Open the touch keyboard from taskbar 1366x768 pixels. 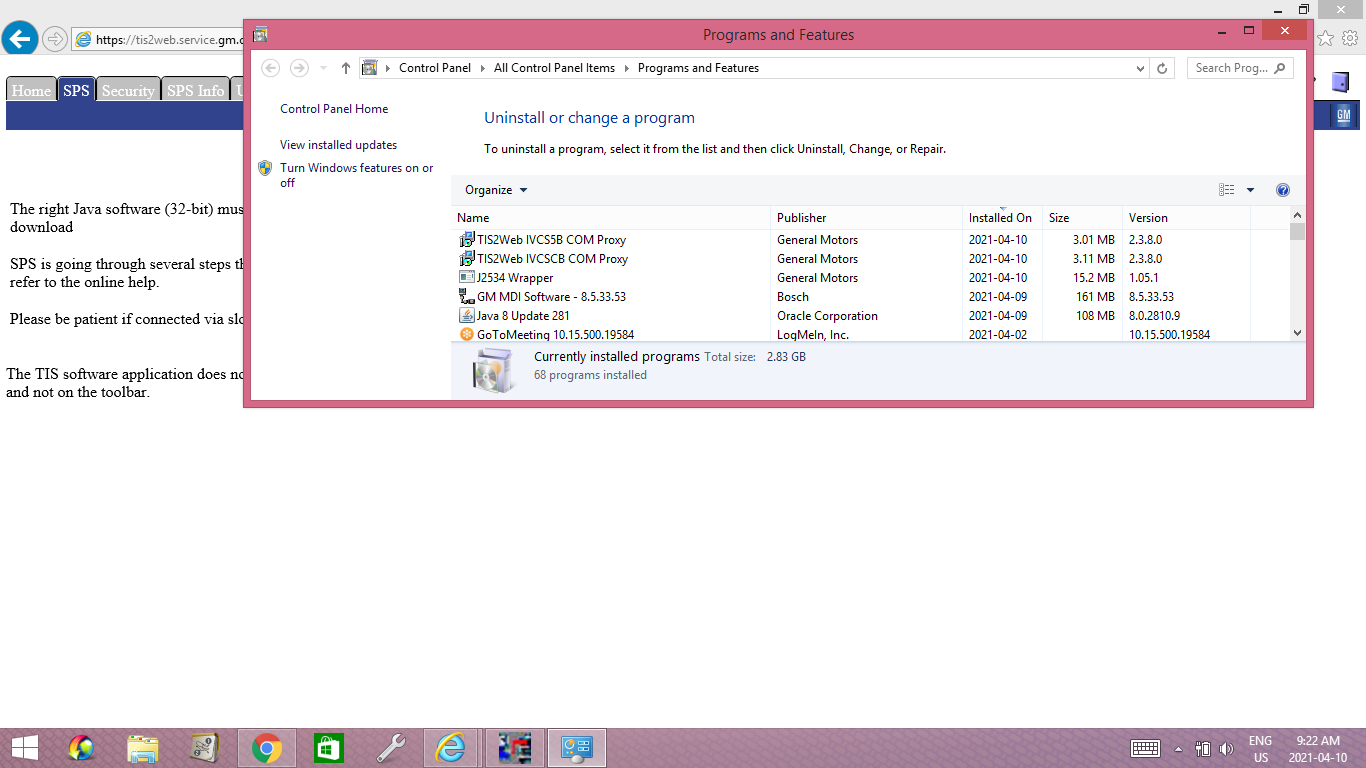pos(1145,749)
